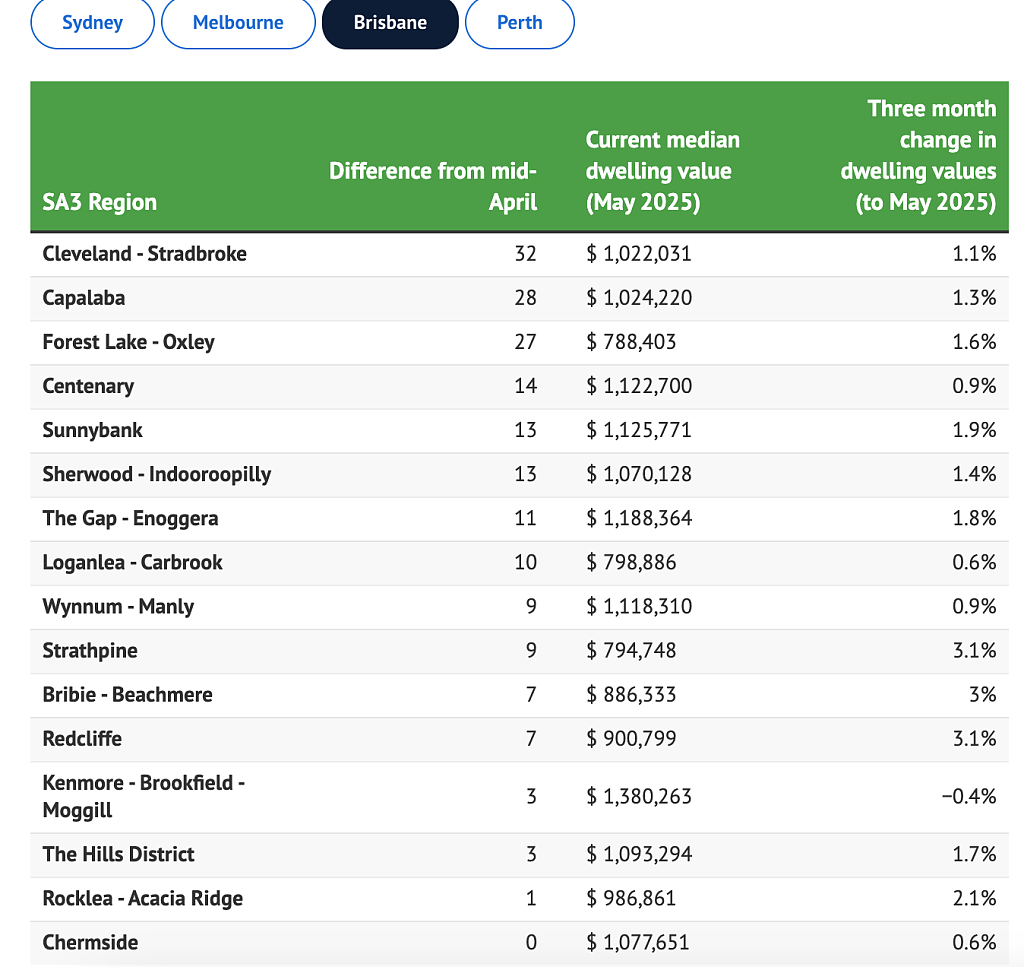1024x967 pixels.
Task: Click The Gap - Enoggera row
Action: [x=519, y=518]
